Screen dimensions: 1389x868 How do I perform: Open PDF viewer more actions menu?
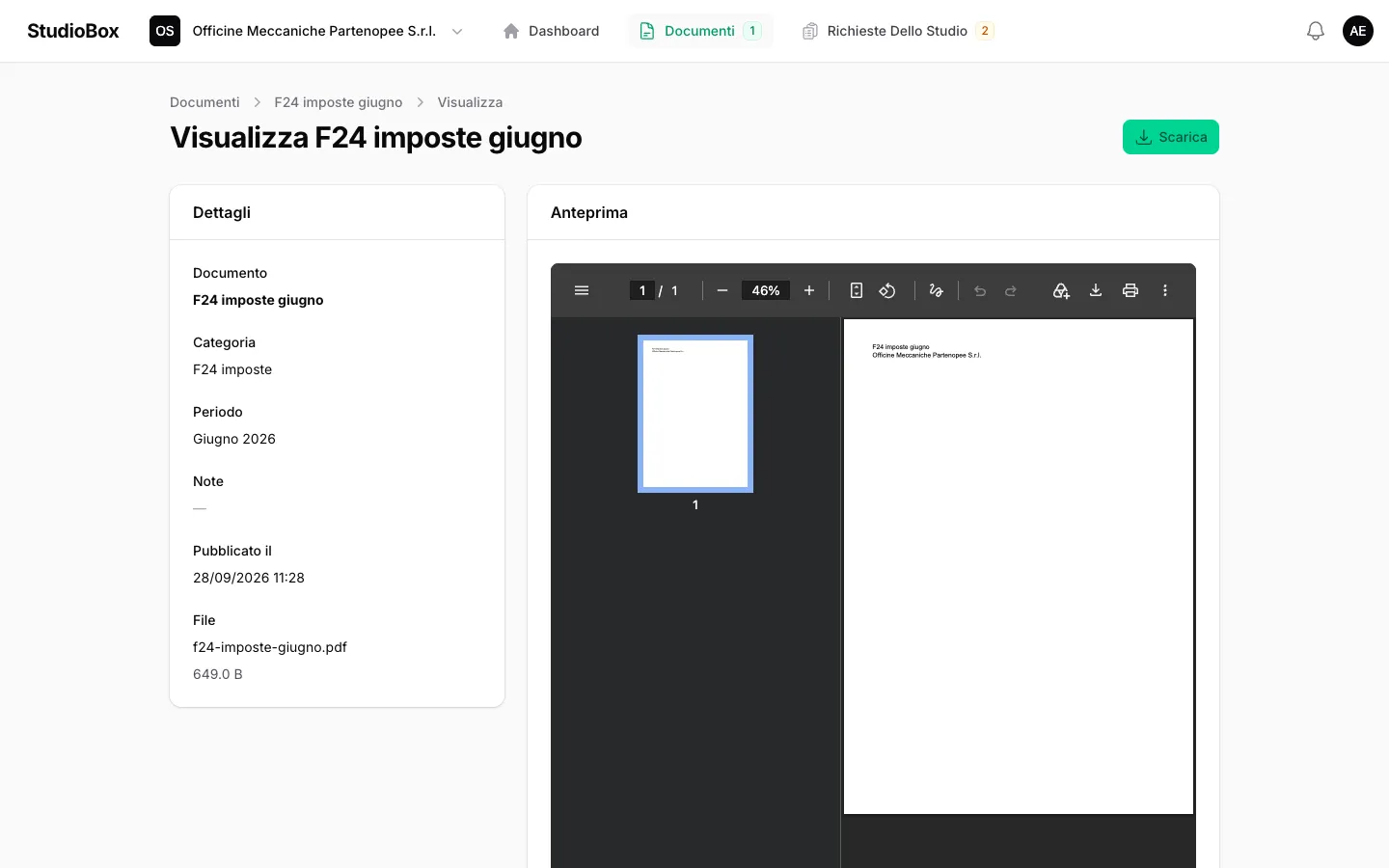point(1165,290)
